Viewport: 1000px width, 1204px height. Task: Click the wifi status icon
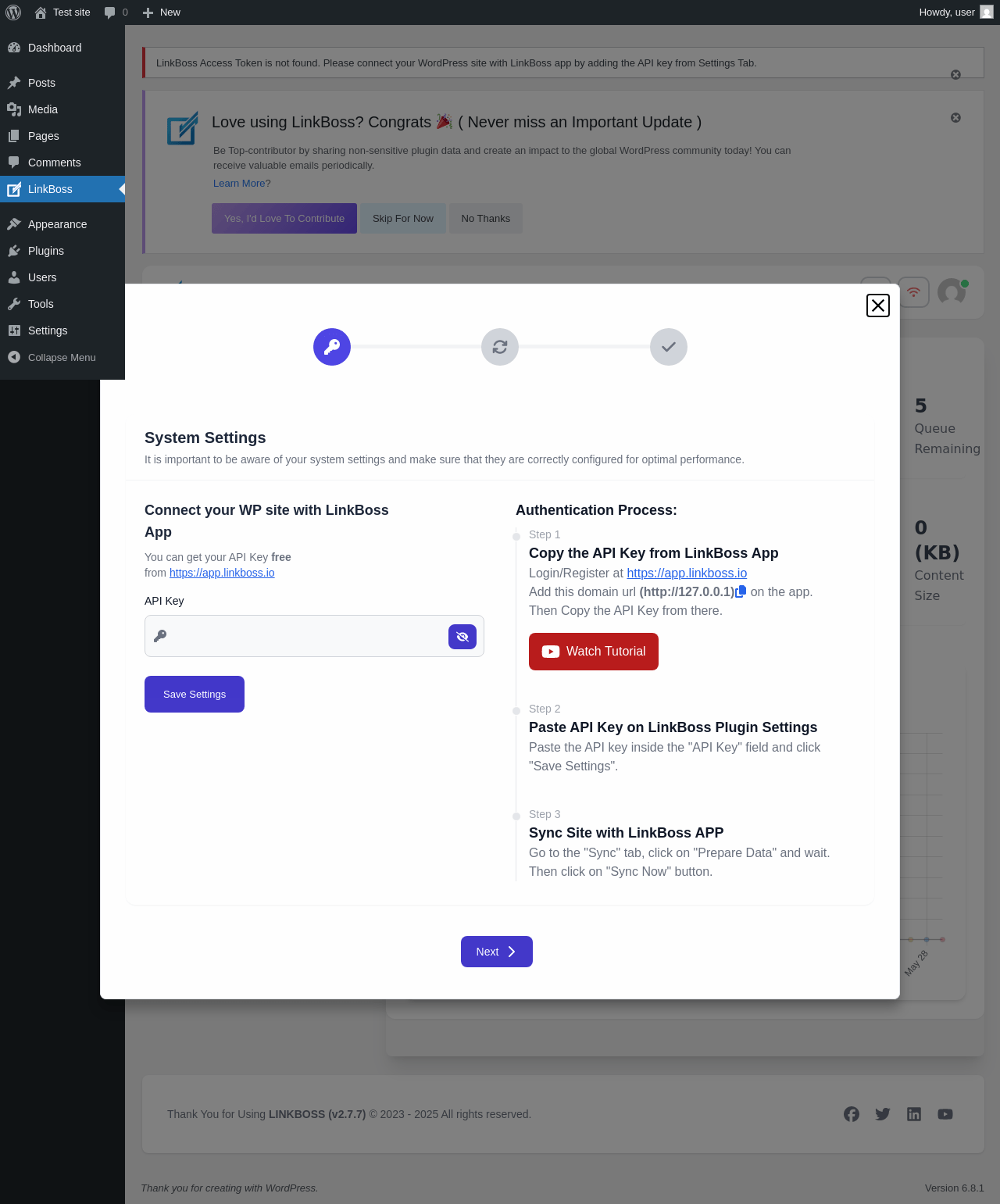913,292
